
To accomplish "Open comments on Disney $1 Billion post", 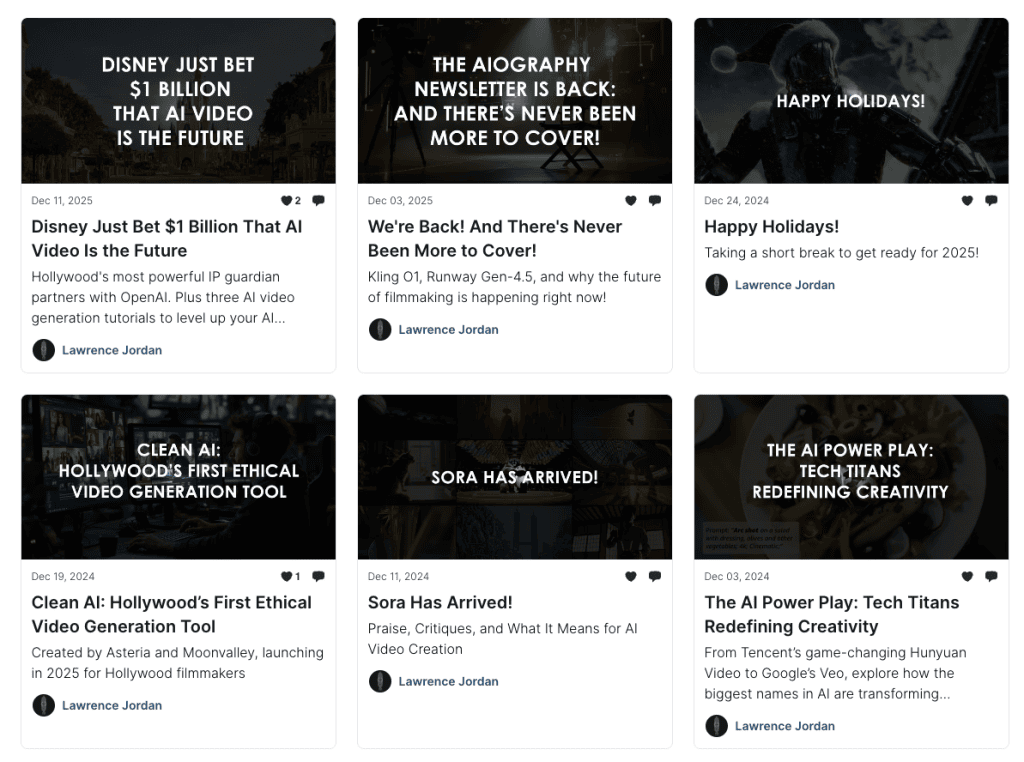I will (318, 201).
